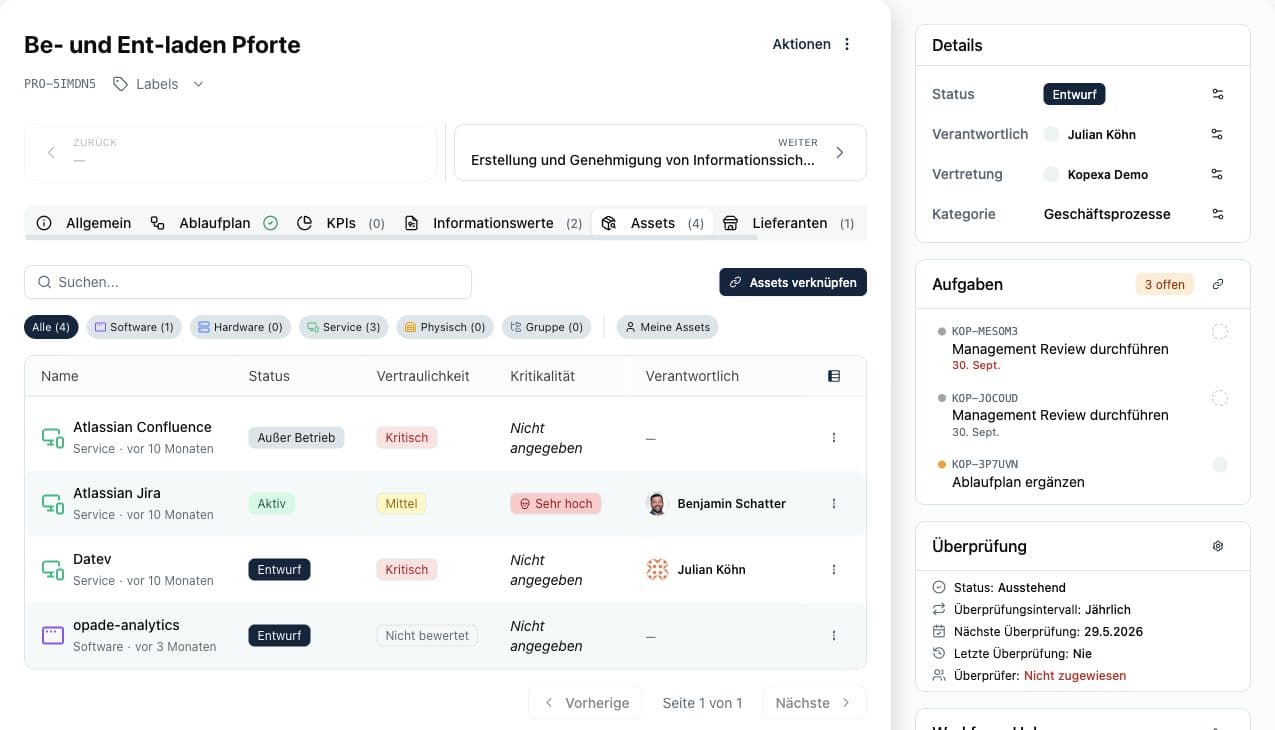Focus the Suchen search field
Image resolution: width=1275 pixels, height=730 pixels.
click(x=248, y=282)
